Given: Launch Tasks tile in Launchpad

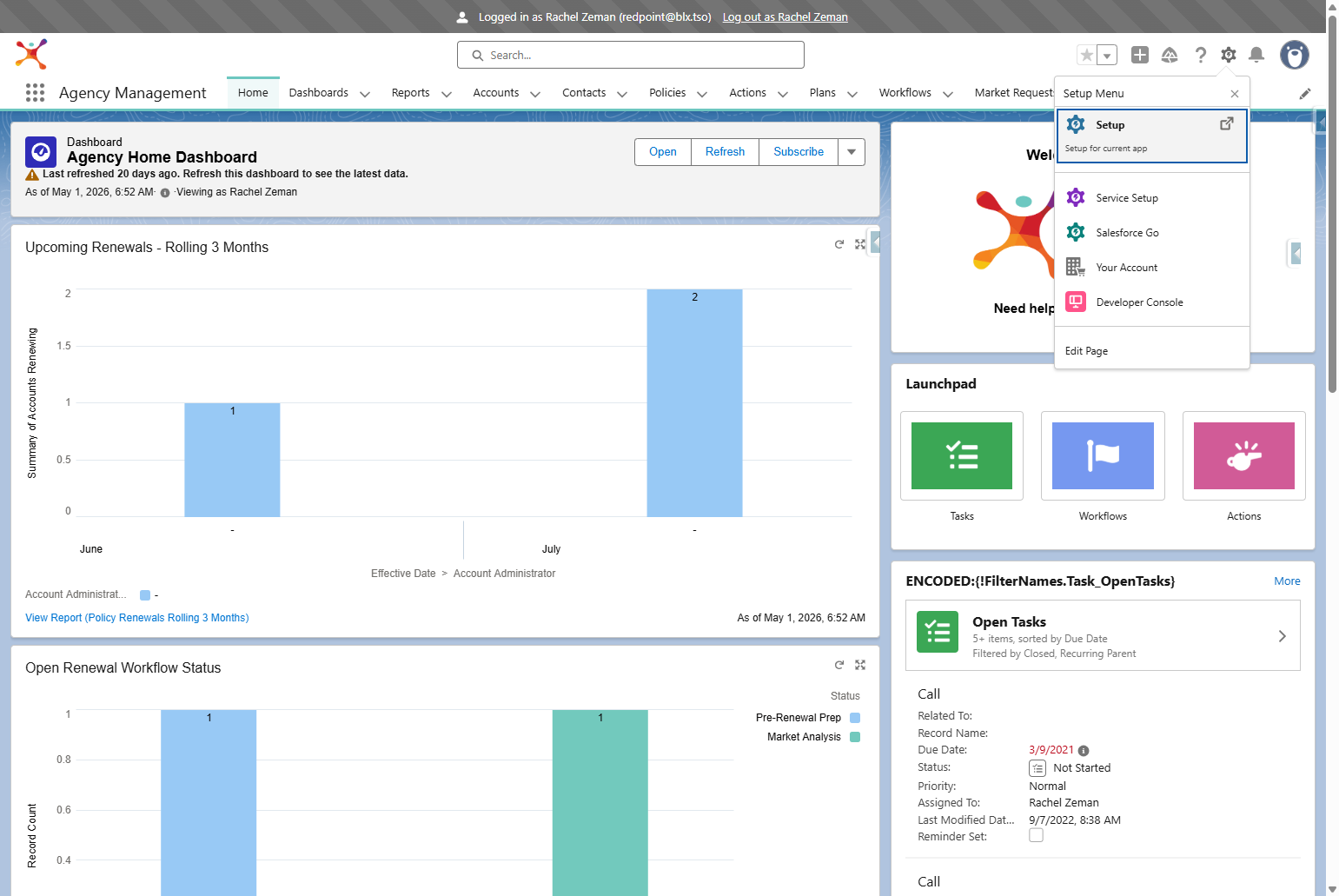Looking at the screenshot, I should pos(962,456).
